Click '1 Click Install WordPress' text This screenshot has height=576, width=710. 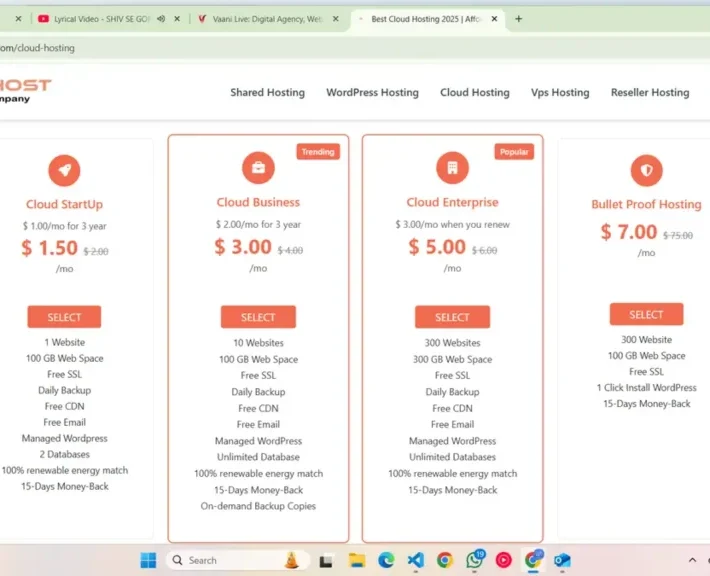point(646,388)
